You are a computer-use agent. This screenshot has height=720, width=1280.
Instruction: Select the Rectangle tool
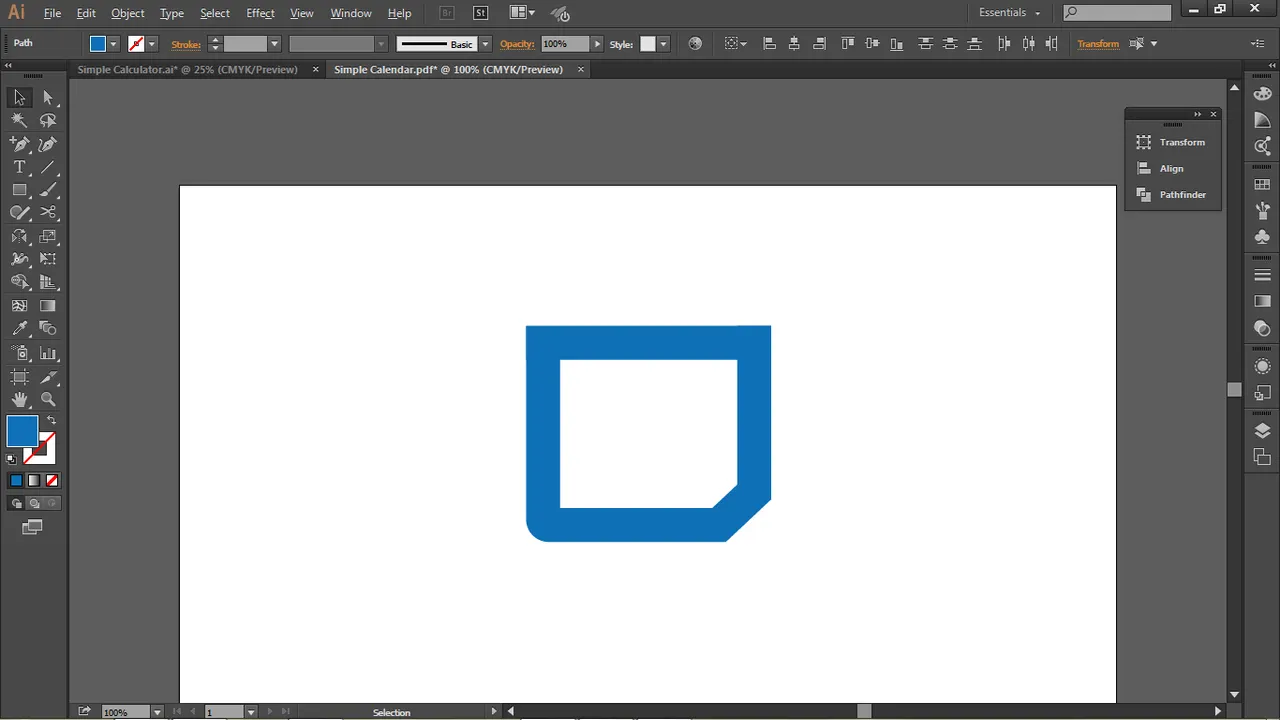coord(19,190)
